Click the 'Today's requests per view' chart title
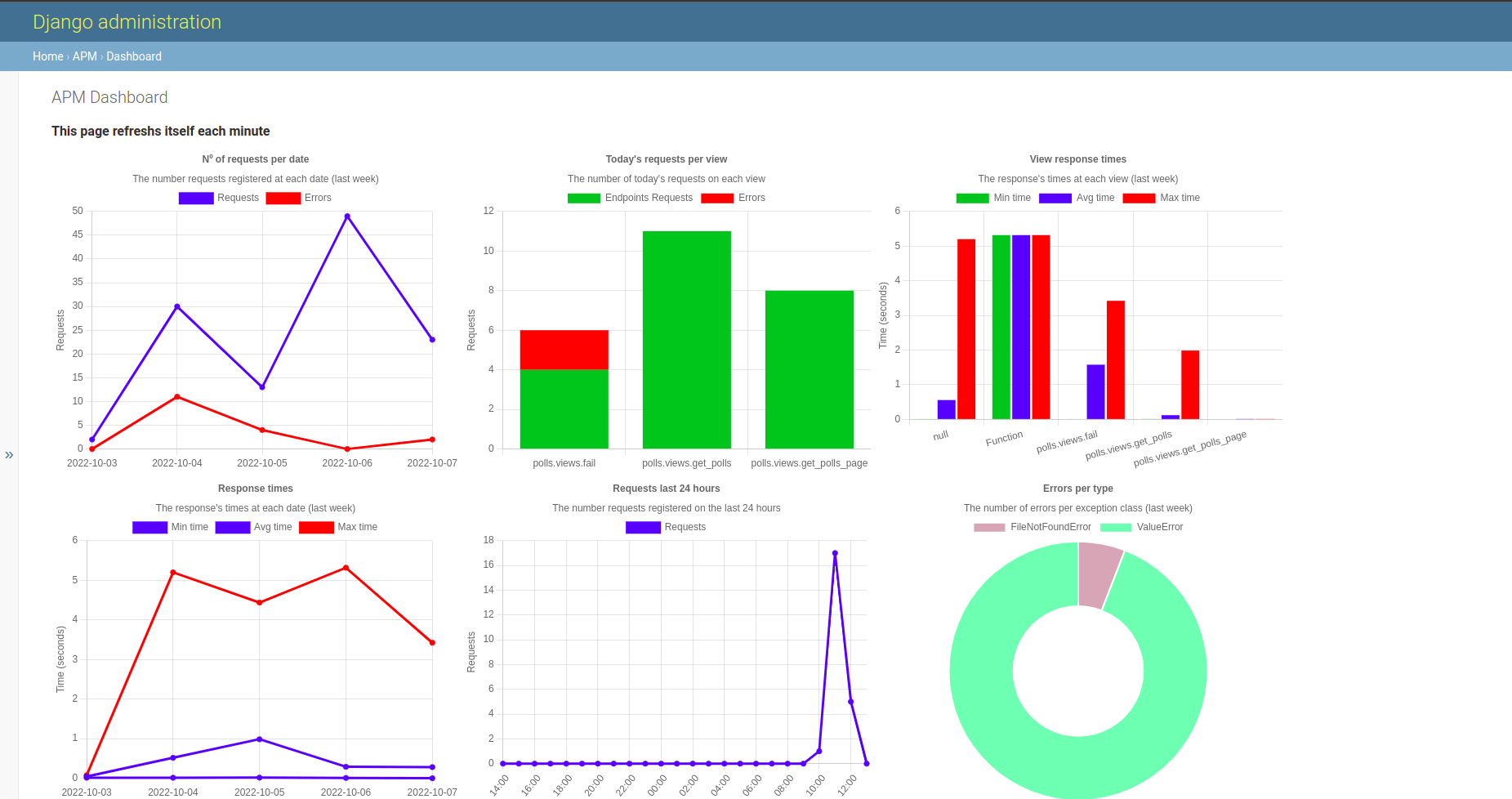 (667, 159)
